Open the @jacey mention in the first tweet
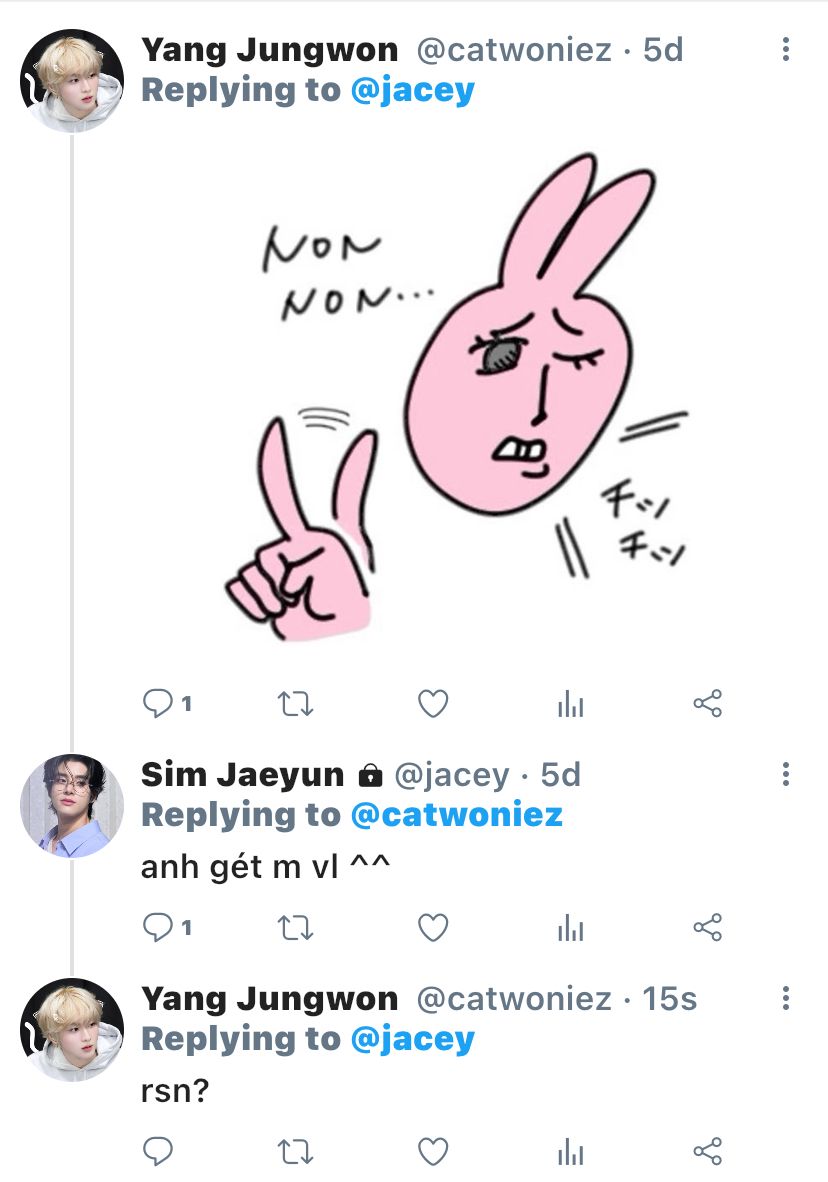 coord(412,90)
